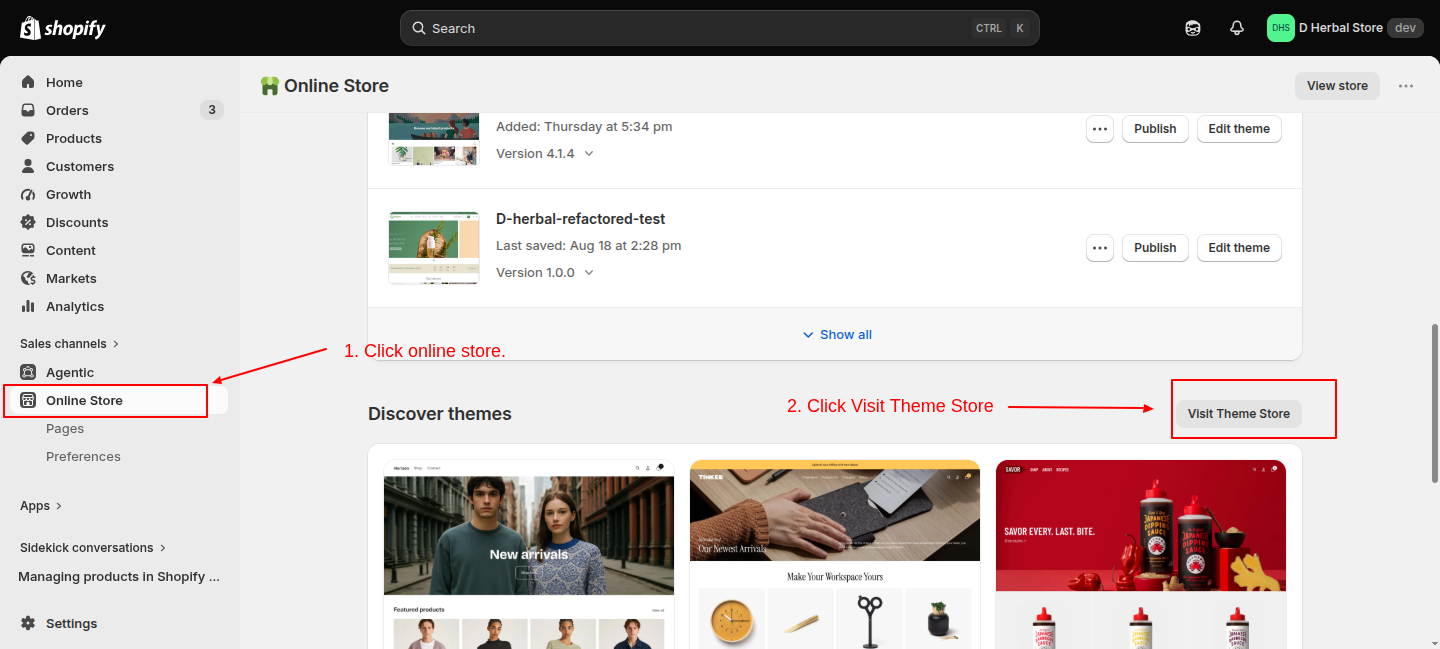Open the Horizon New arrivals theme preview
This screenshot has height=649, width=1440.
point(529,554)
